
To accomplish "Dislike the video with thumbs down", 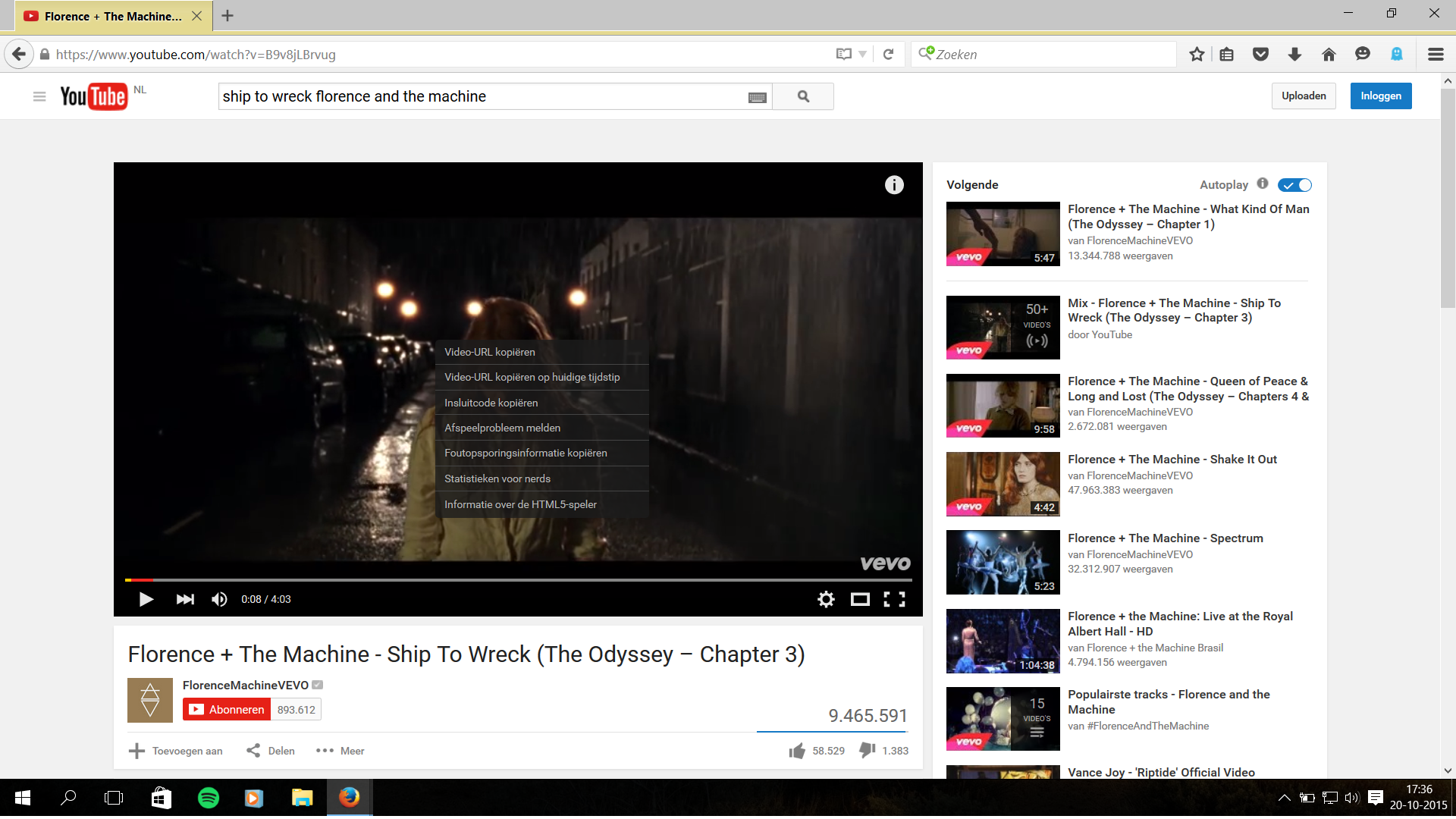I will tap(867, 751).
